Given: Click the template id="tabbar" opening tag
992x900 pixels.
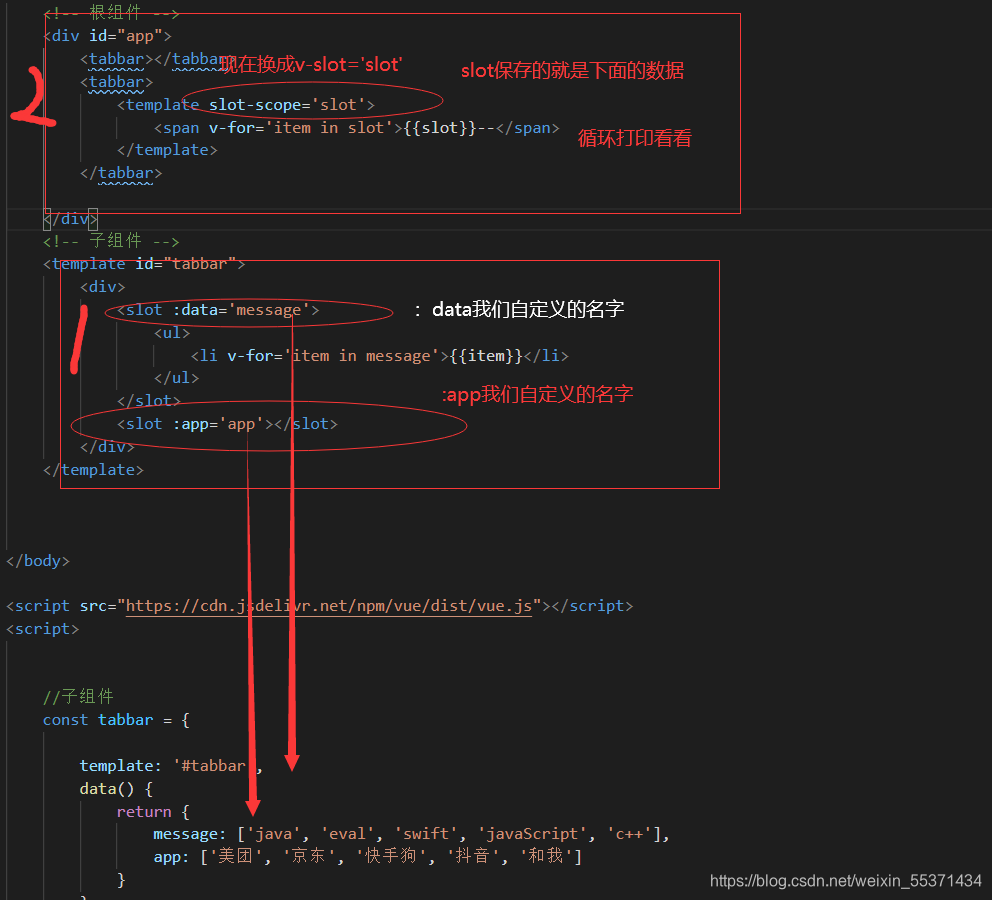Looking at the screenshot, I should click(x=144, y=264).
